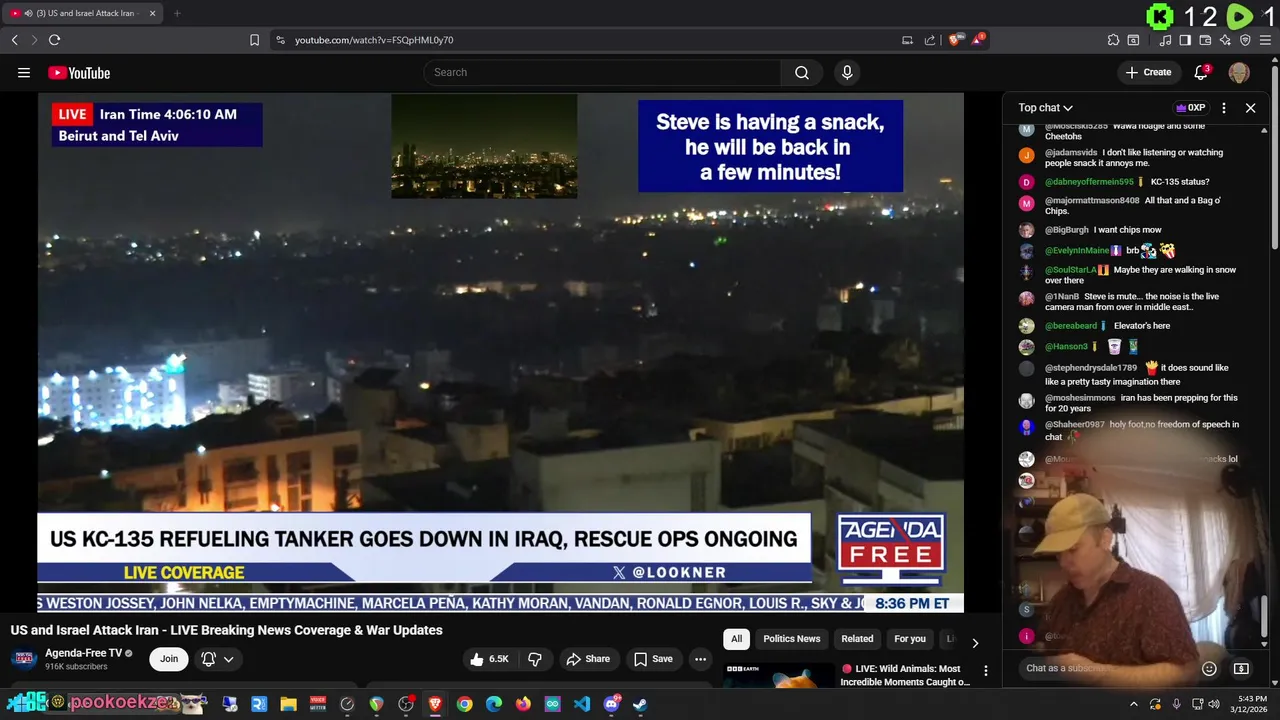Open YouTube notifications bell
Image resolution: width=1280 pixels, height=720 pixels.
[x=1202, y=72]
